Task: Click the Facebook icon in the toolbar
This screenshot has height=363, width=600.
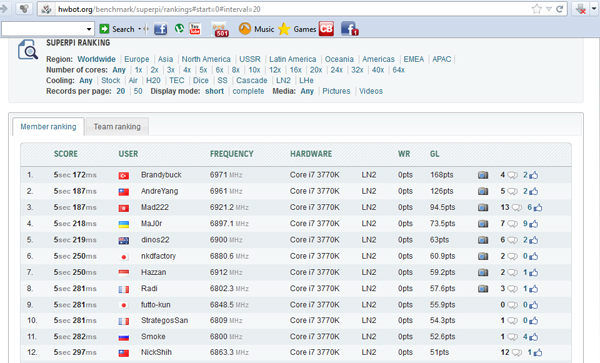Action: (161, 29)
